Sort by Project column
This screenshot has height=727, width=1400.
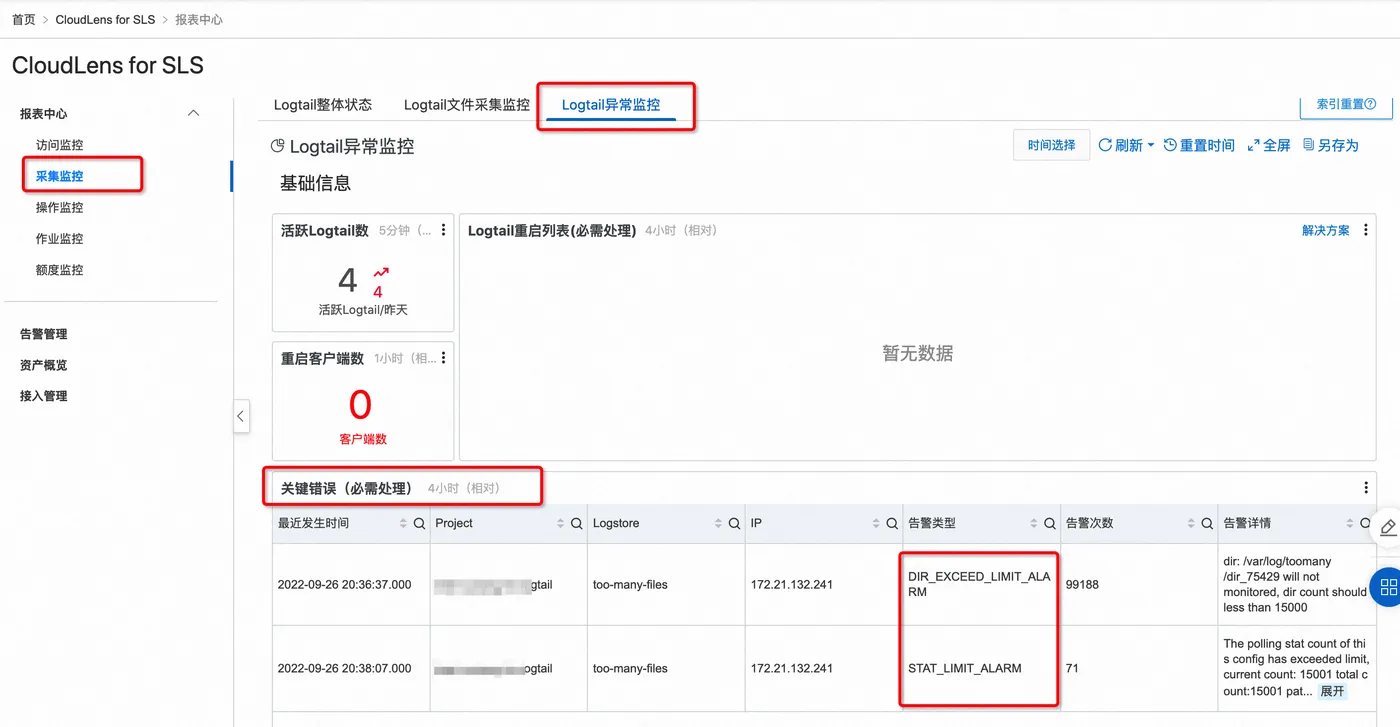[x=561, y=523]
